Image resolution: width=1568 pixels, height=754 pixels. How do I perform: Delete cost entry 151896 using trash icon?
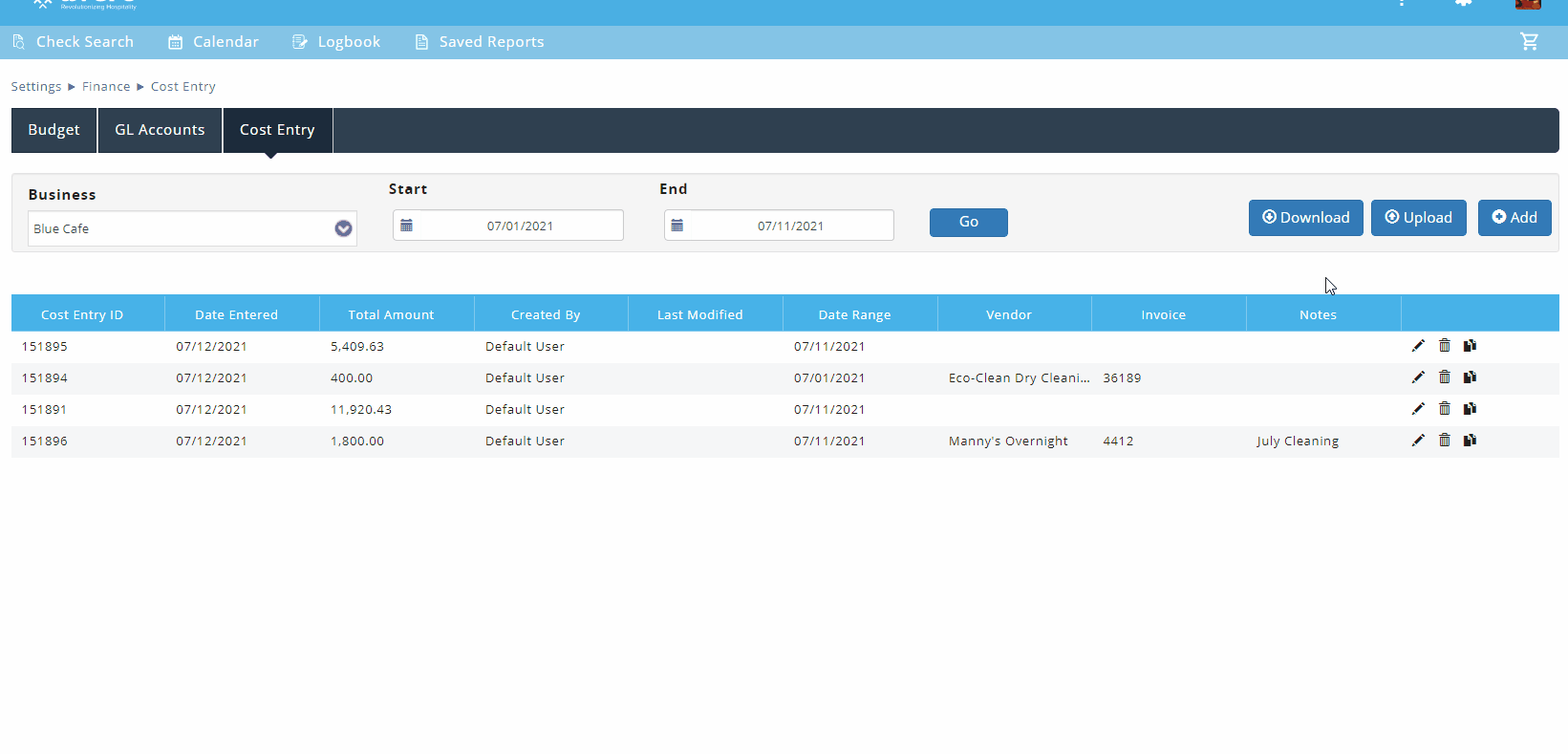1444,441
